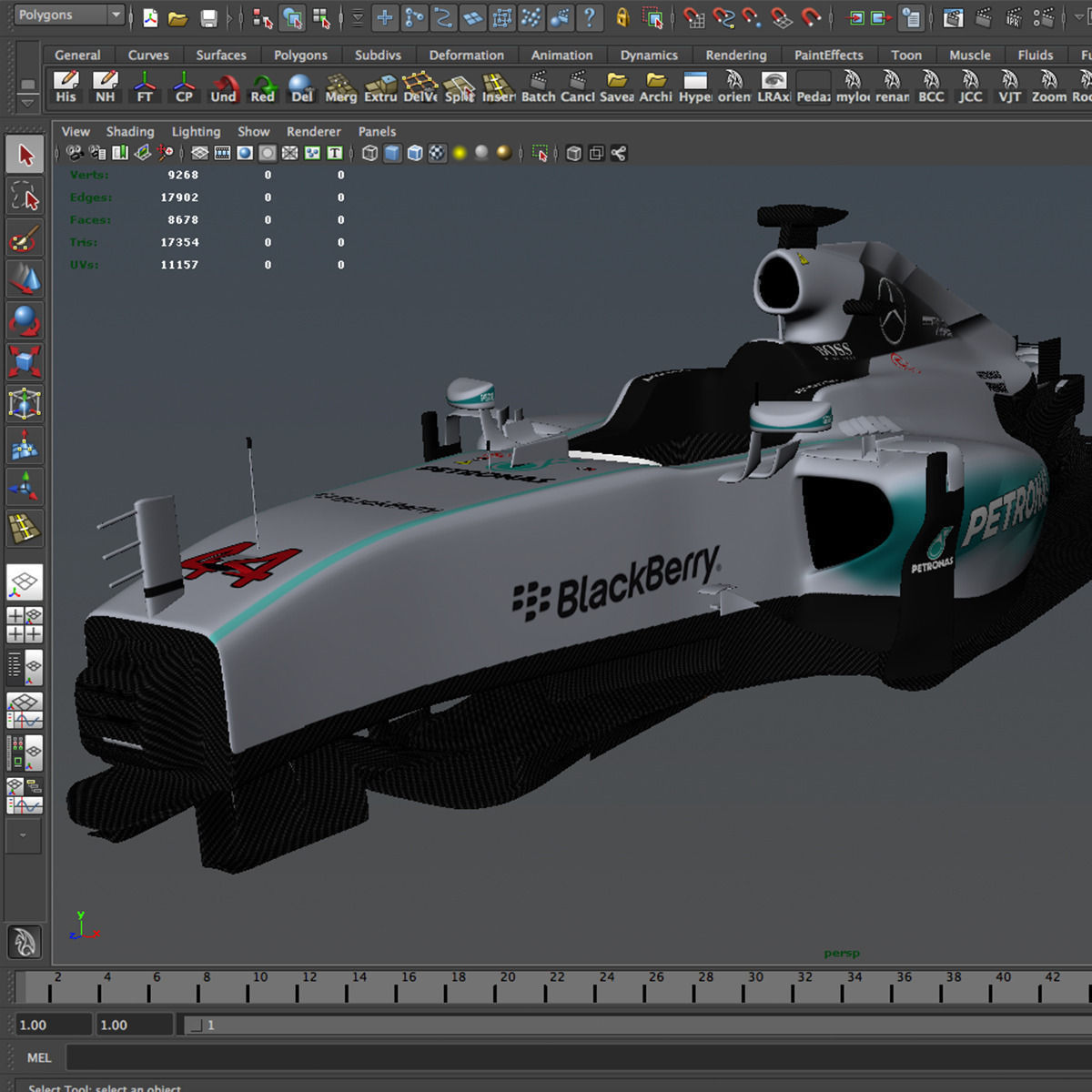Open the Polygons menu set dropdown
The image size is (1092, 1092).
pos(69,15)
